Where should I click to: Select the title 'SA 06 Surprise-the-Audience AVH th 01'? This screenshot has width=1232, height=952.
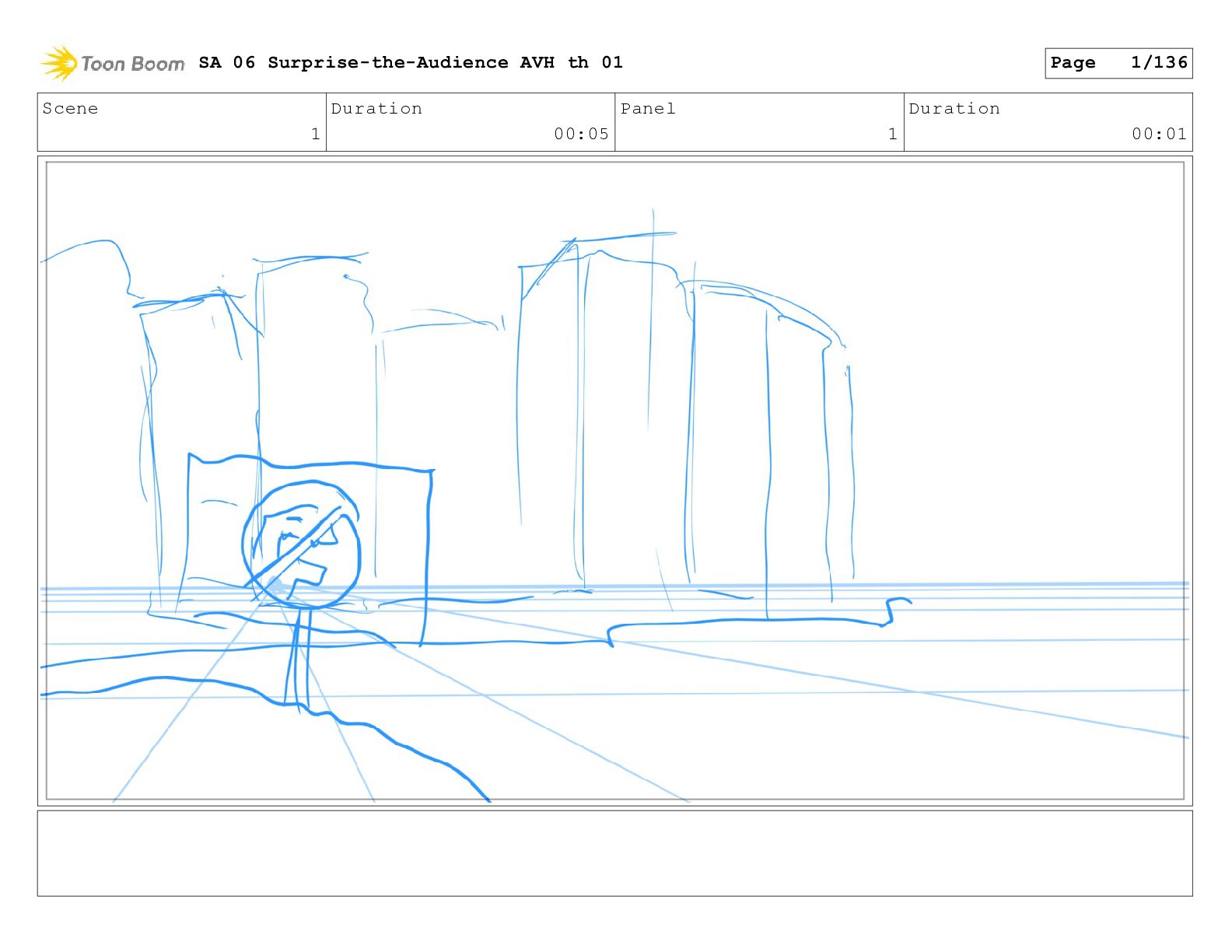411,62
